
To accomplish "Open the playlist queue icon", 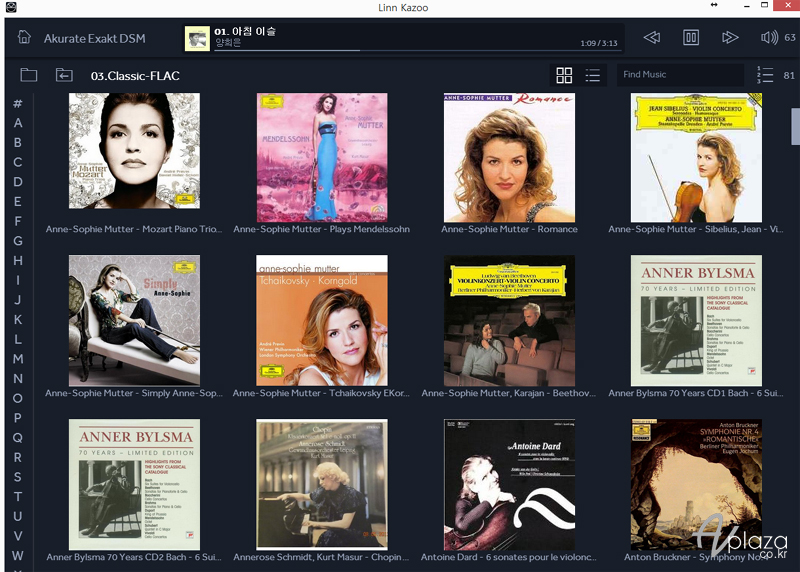I will click(x=765, y=75).
